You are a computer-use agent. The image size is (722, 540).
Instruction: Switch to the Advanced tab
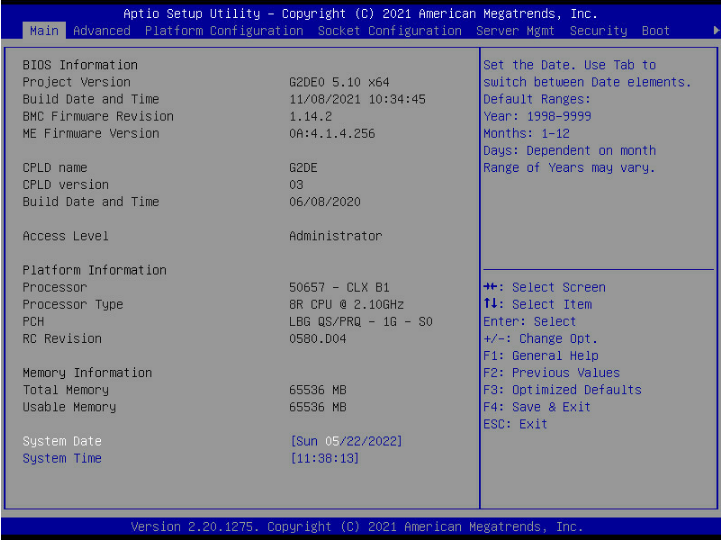[102, 31]
